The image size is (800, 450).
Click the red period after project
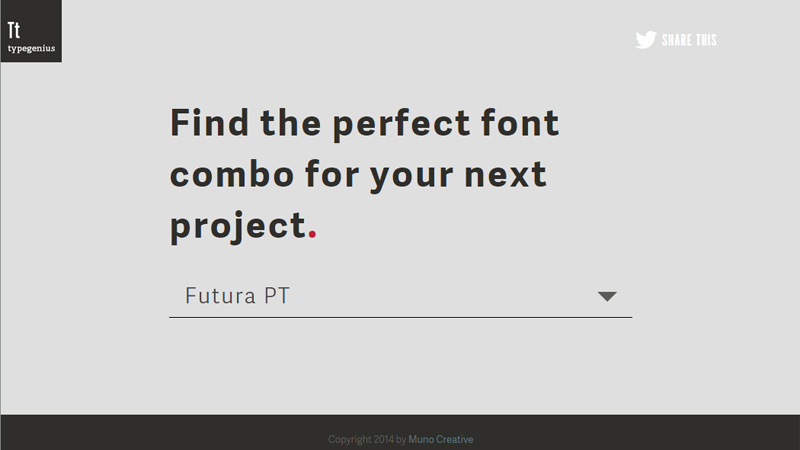[312, 234]
